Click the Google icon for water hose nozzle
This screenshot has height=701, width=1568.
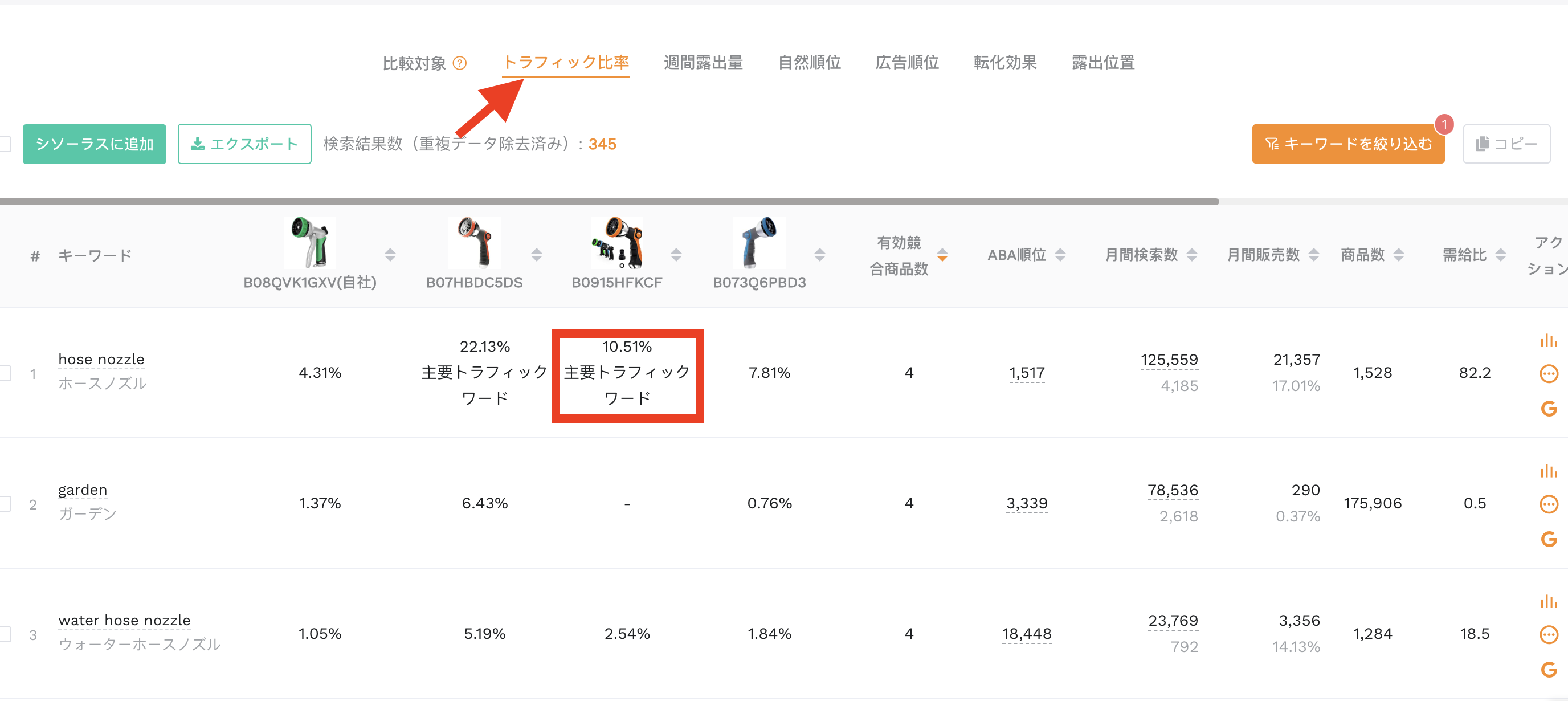coord(1549,669)
